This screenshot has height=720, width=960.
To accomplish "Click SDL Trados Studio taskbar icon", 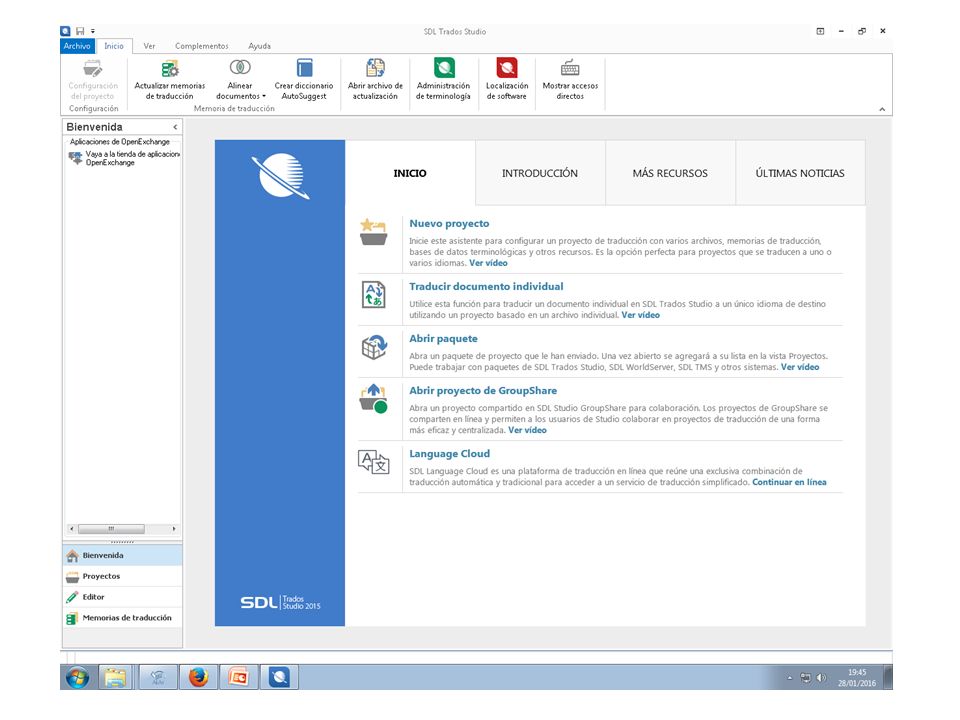I will [x=279, y=677].
